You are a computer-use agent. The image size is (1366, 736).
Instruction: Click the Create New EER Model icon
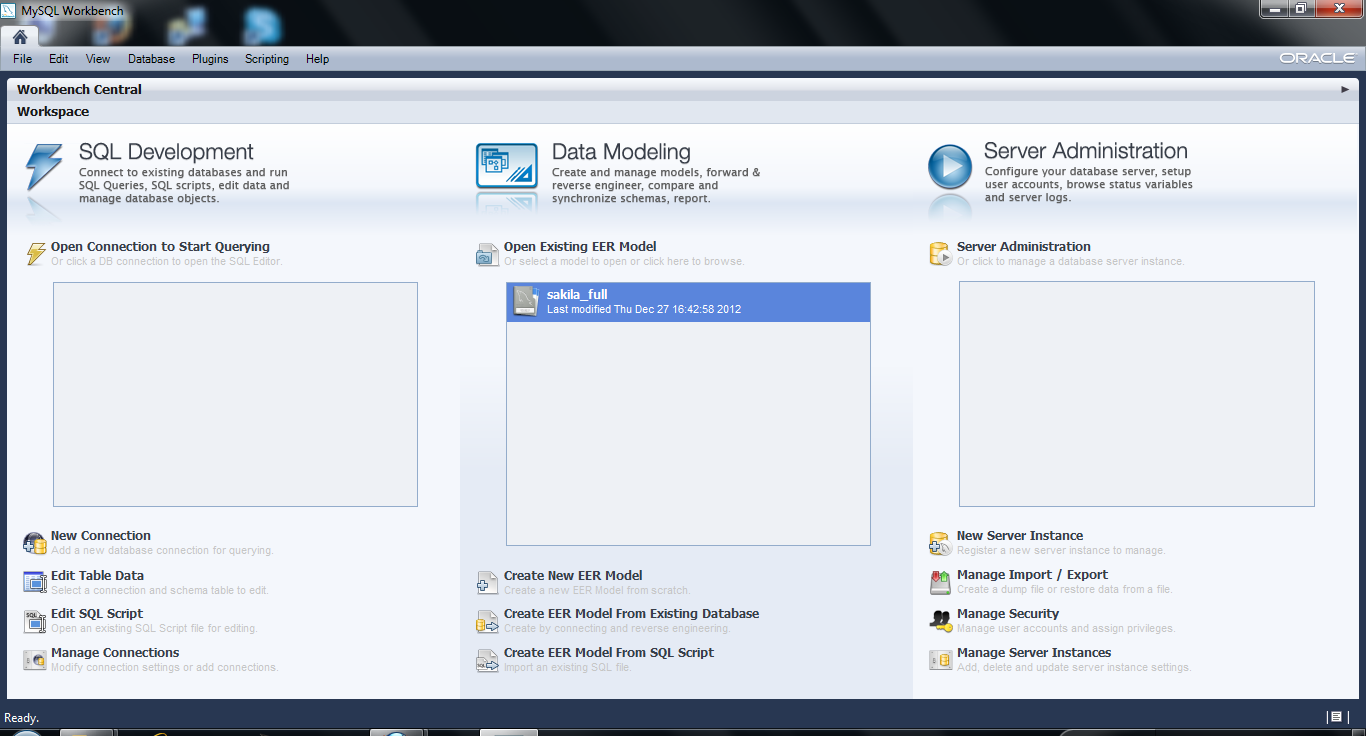pos(487,582)
